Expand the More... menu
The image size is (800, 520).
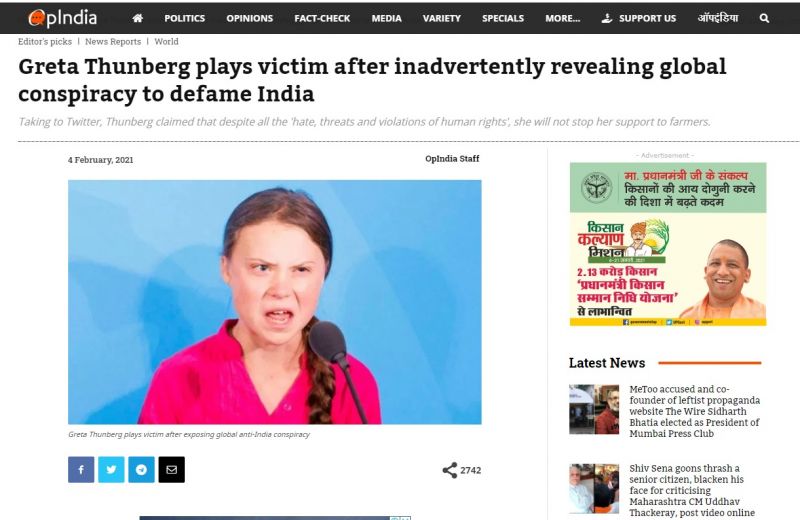pos(562,18)
